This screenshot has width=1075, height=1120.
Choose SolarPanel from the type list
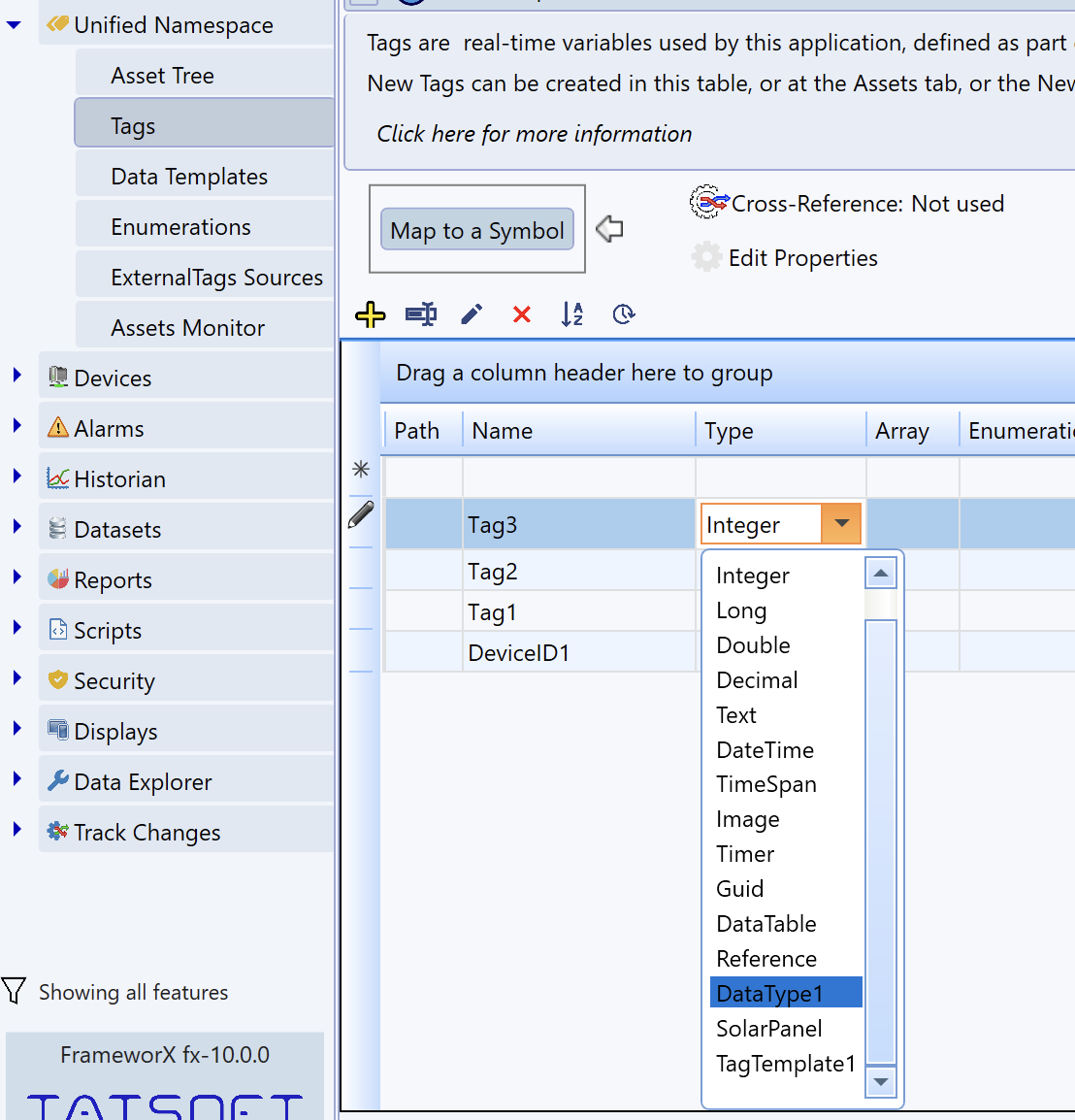coord(768,1029)
